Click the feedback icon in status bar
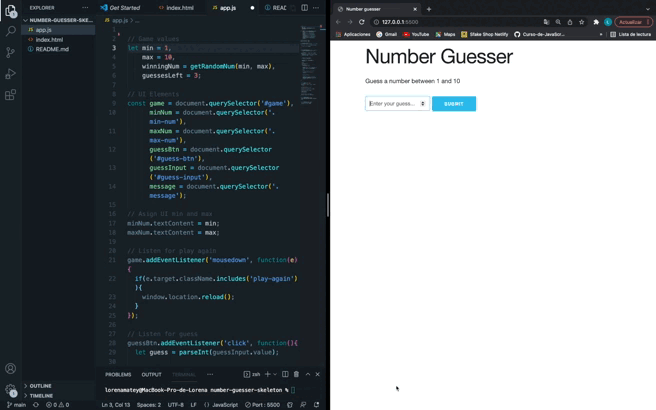The height and width of the screenshot is (410, 656). coord(303,405)
